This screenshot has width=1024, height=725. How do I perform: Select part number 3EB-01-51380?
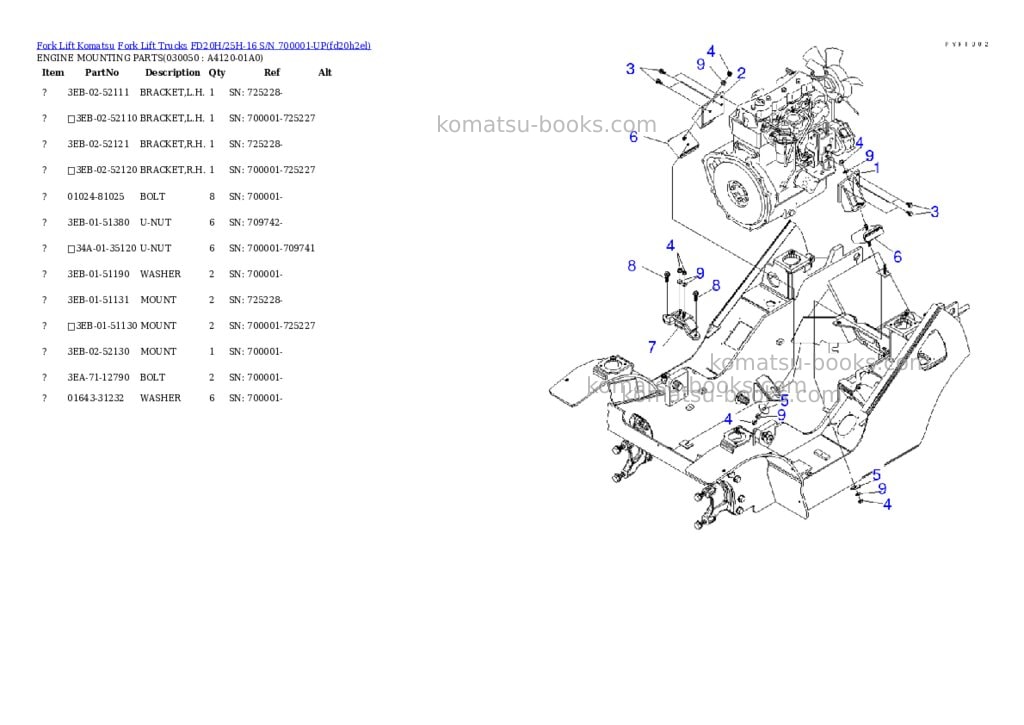tap(98, 222)
